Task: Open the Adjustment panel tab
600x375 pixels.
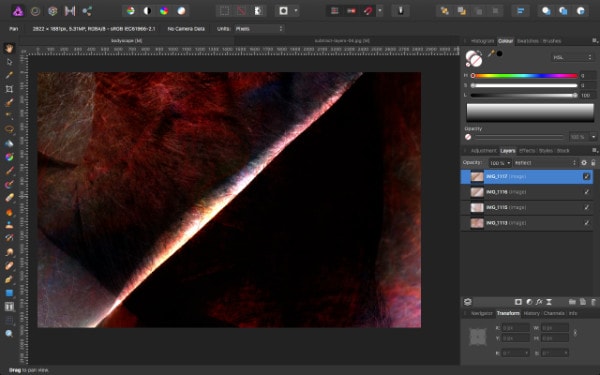Action: point(483,151)
